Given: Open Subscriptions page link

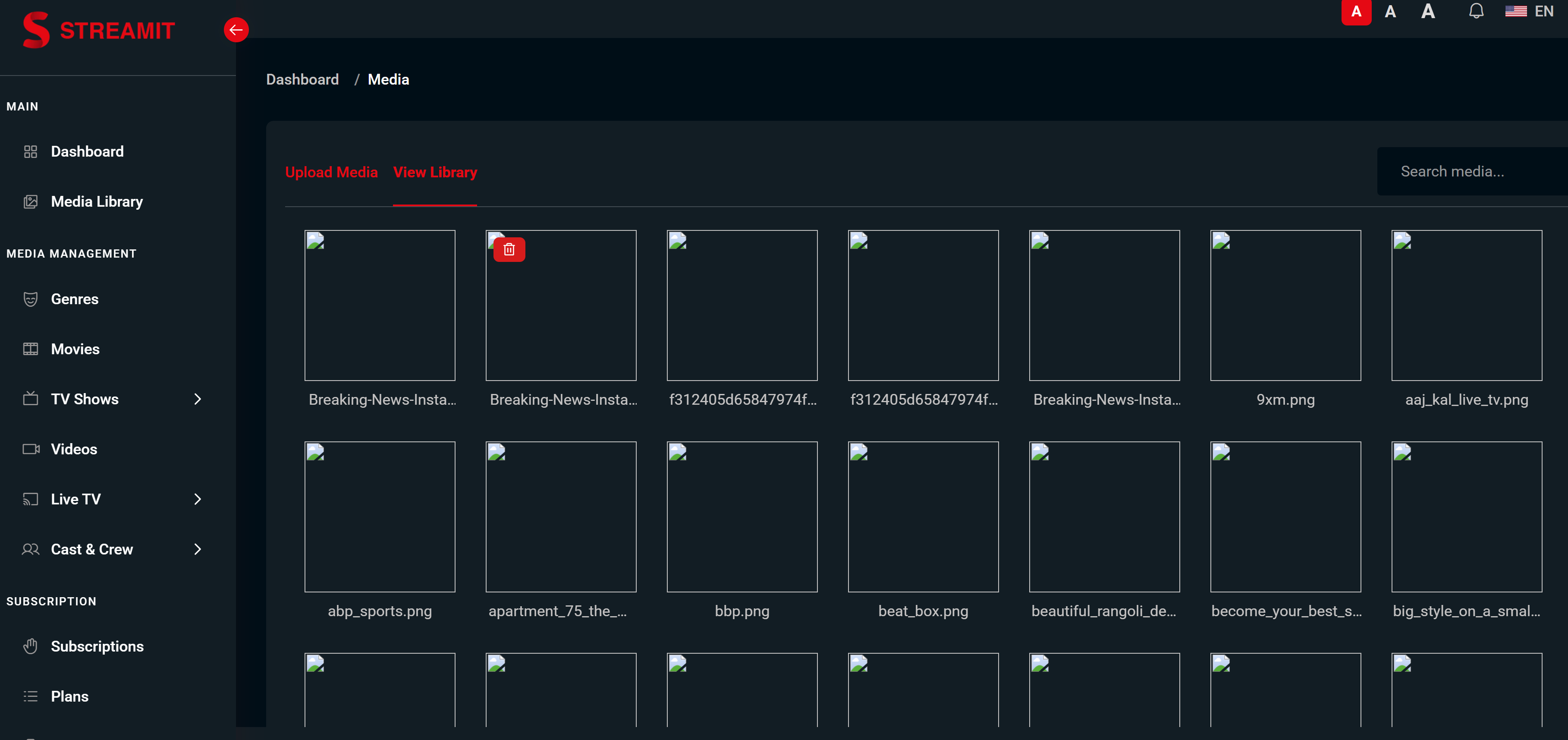Looking at the screenshot, I should 97,646.
